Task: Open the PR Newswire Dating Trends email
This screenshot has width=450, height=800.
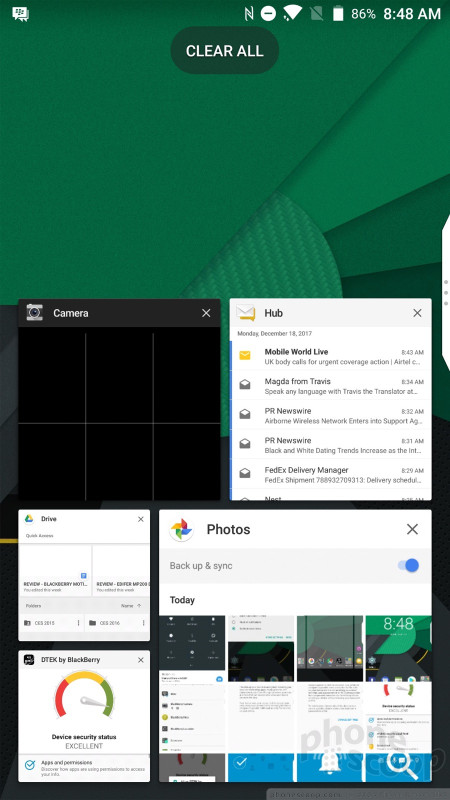Action: 331,445
